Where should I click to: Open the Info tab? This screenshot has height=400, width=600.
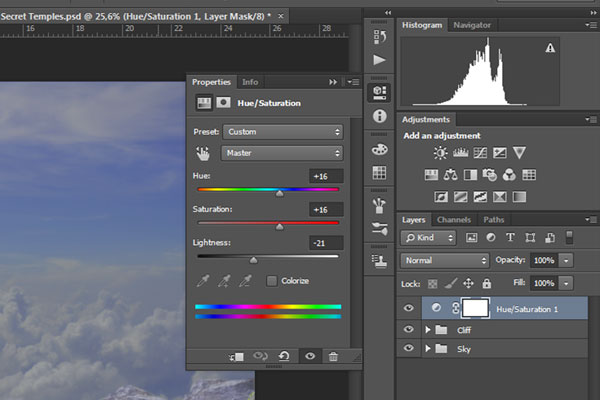[x=250, y=82]
